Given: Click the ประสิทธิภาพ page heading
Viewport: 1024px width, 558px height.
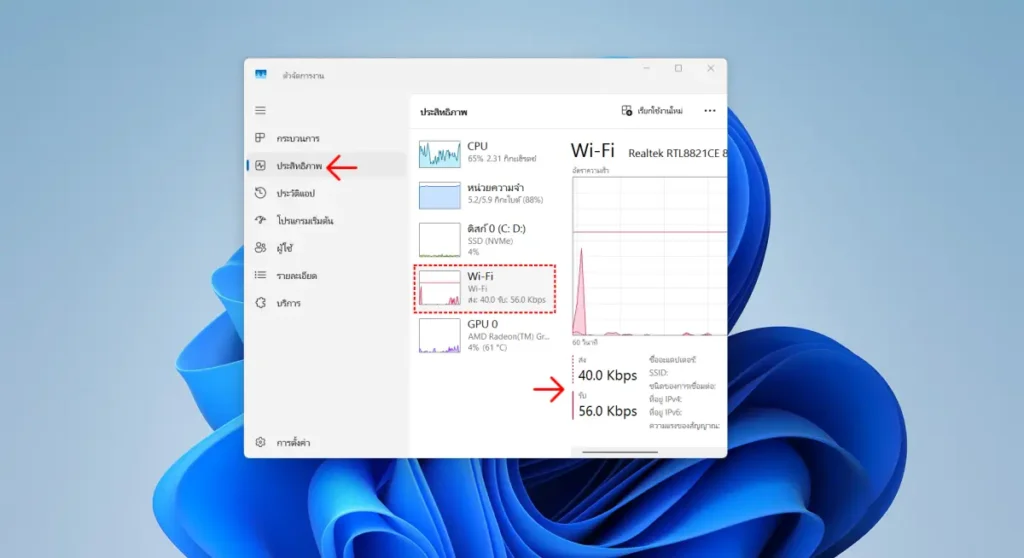Looking at the screenshot, I should point(443,112).
